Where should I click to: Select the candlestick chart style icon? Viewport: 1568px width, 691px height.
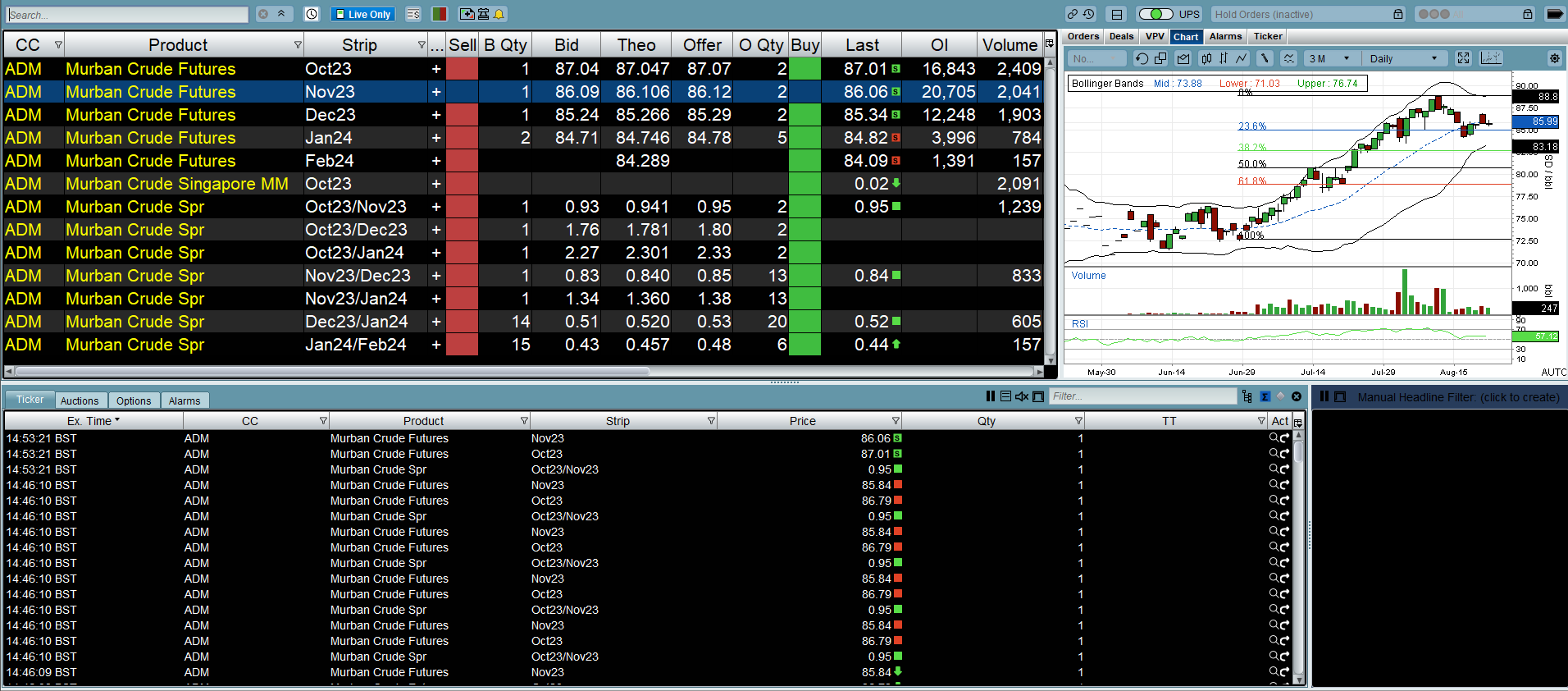pyautogui.click(x=1206, y=58)
